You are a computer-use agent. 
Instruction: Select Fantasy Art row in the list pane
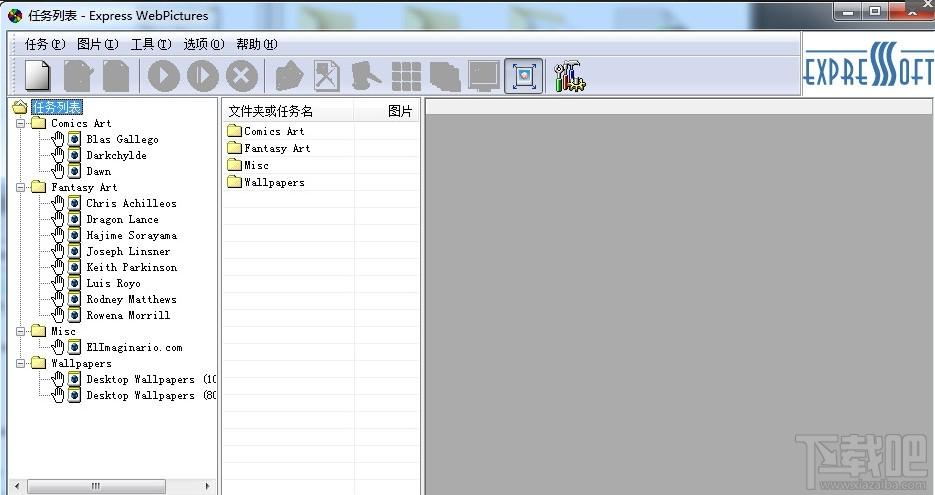(x=321, y=148)
